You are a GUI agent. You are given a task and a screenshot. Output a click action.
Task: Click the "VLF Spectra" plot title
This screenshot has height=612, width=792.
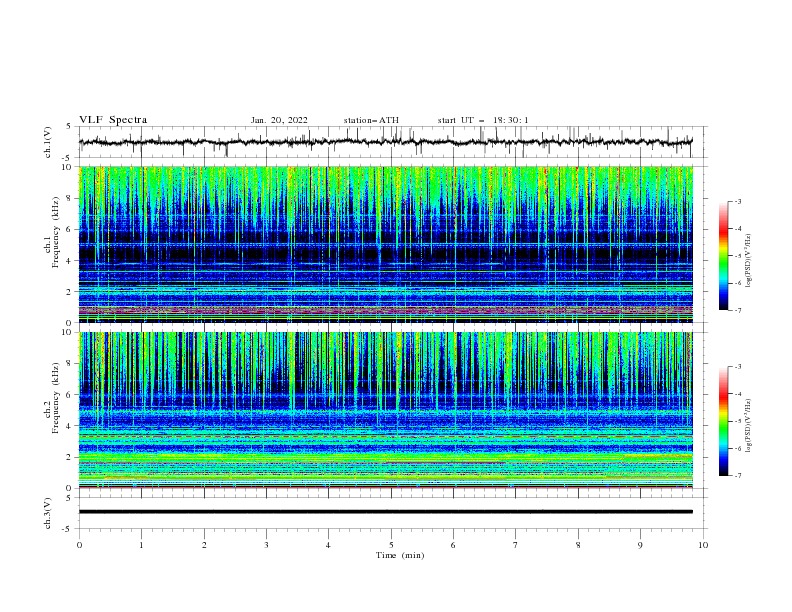click(x=113, y=120)
